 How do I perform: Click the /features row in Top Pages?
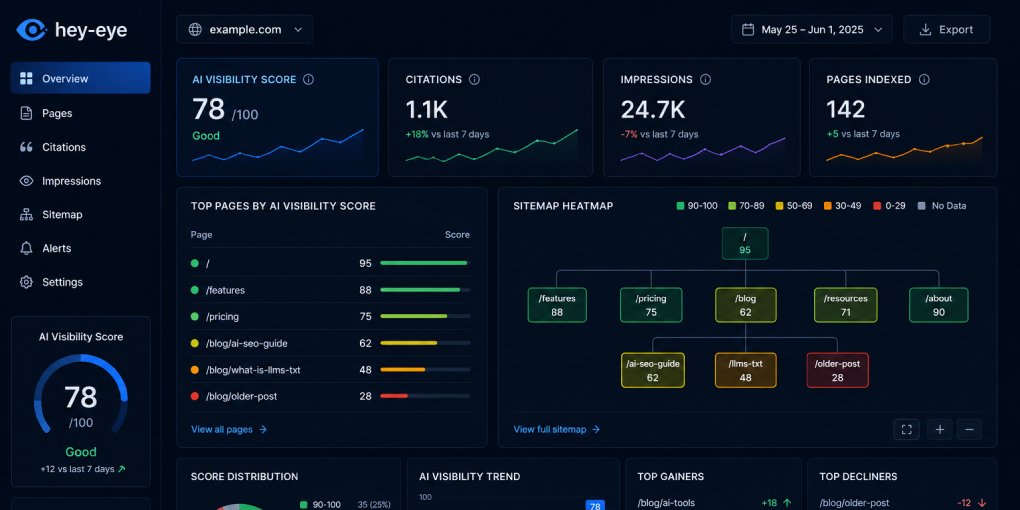pos(330,290)
